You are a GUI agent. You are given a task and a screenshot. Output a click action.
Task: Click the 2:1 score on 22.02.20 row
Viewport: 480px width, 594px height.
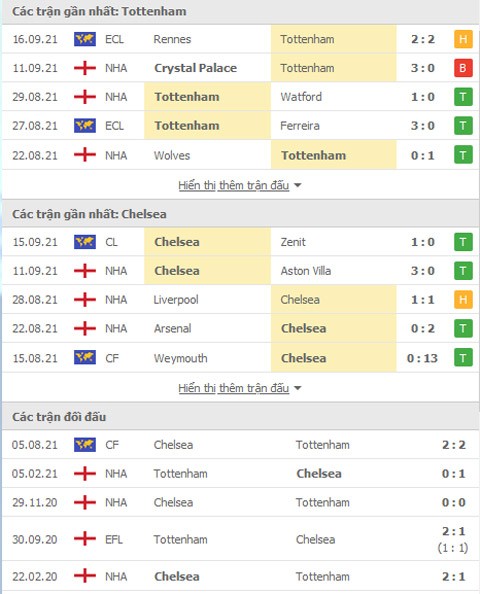coord(453,576)
